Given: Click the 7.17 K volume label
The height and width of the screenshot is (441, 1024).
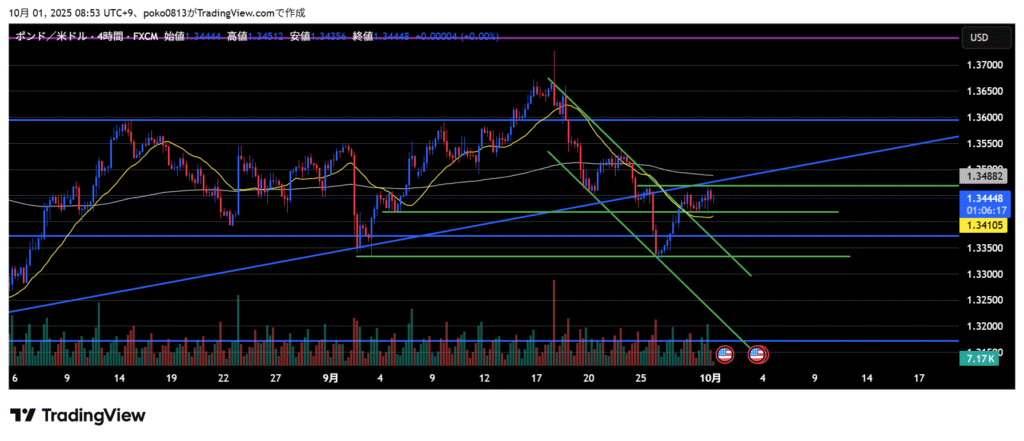Looking at the screenshot, I should point(977,357).
